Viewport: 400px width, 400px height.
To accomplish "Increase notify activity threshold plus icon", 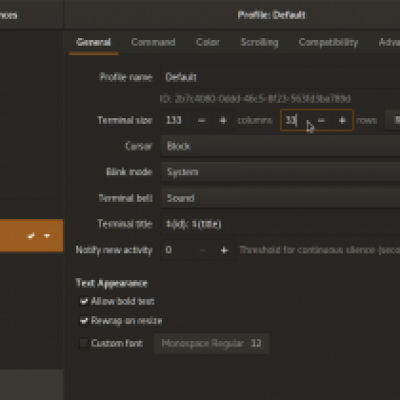I will (x=224, y=250).
